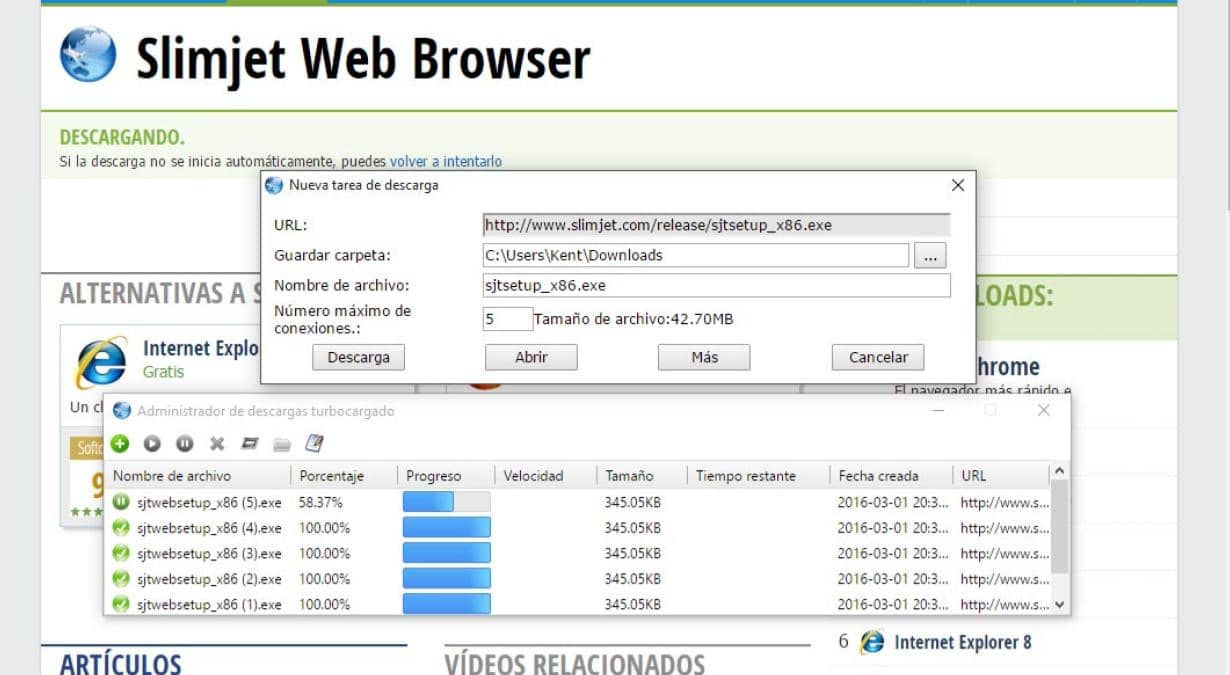Open containing folder via folder toolbar icon
This screenshot has width=1230, height=675.
click(282, 443)
